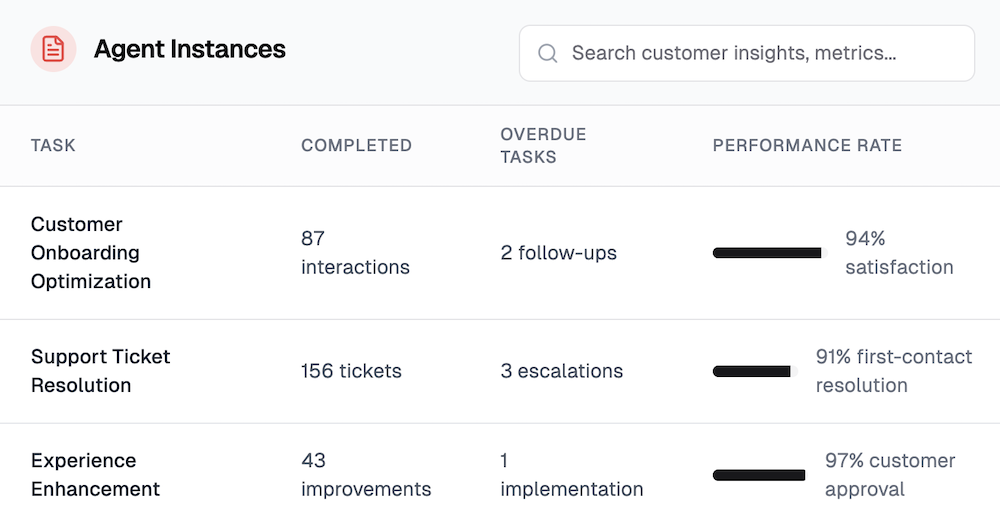Click the 1 implementation overdue cell
Screen dimensions: 1000x518
572,475
